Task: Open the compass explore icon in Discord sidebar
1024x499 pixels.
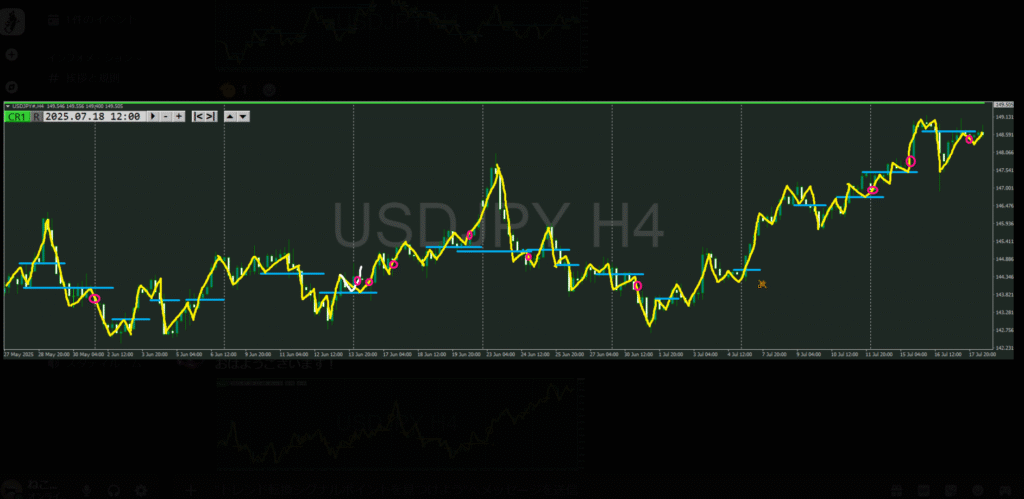Action: click(x=11, y=86)
